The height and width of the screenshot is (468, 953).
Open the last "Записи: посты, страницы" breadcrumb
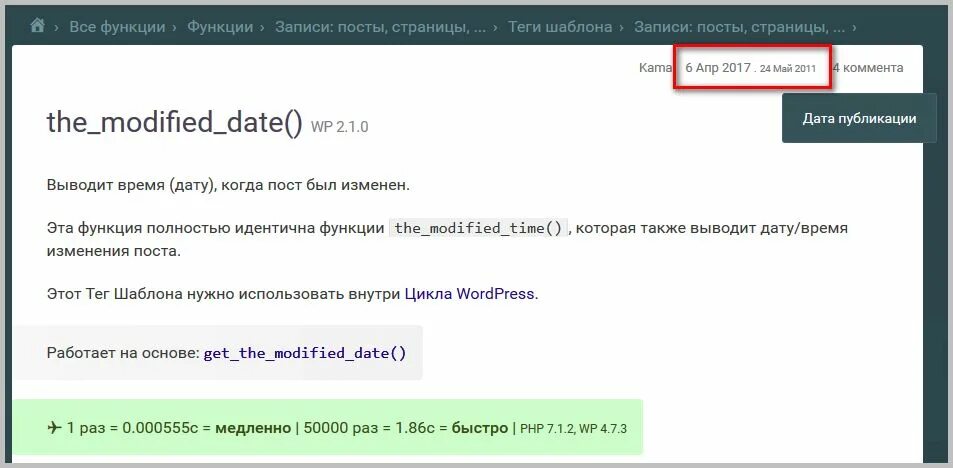click(740, 27)
